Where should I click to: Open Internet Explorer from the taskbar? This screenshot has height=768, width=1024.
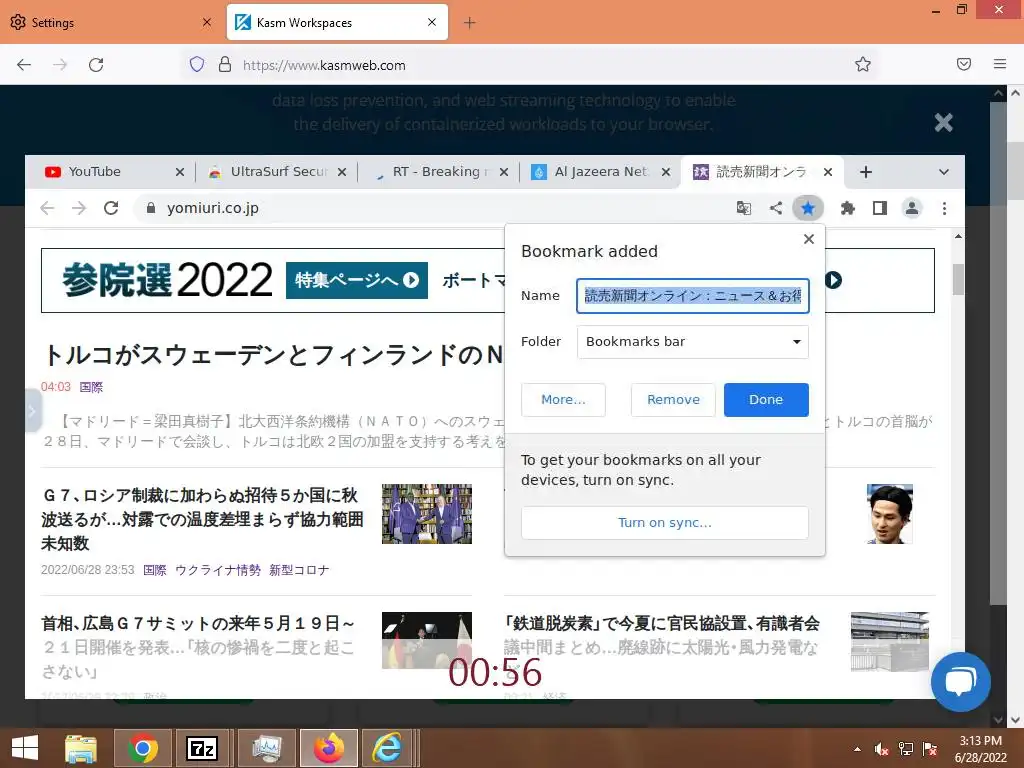(x=388, y=748)
